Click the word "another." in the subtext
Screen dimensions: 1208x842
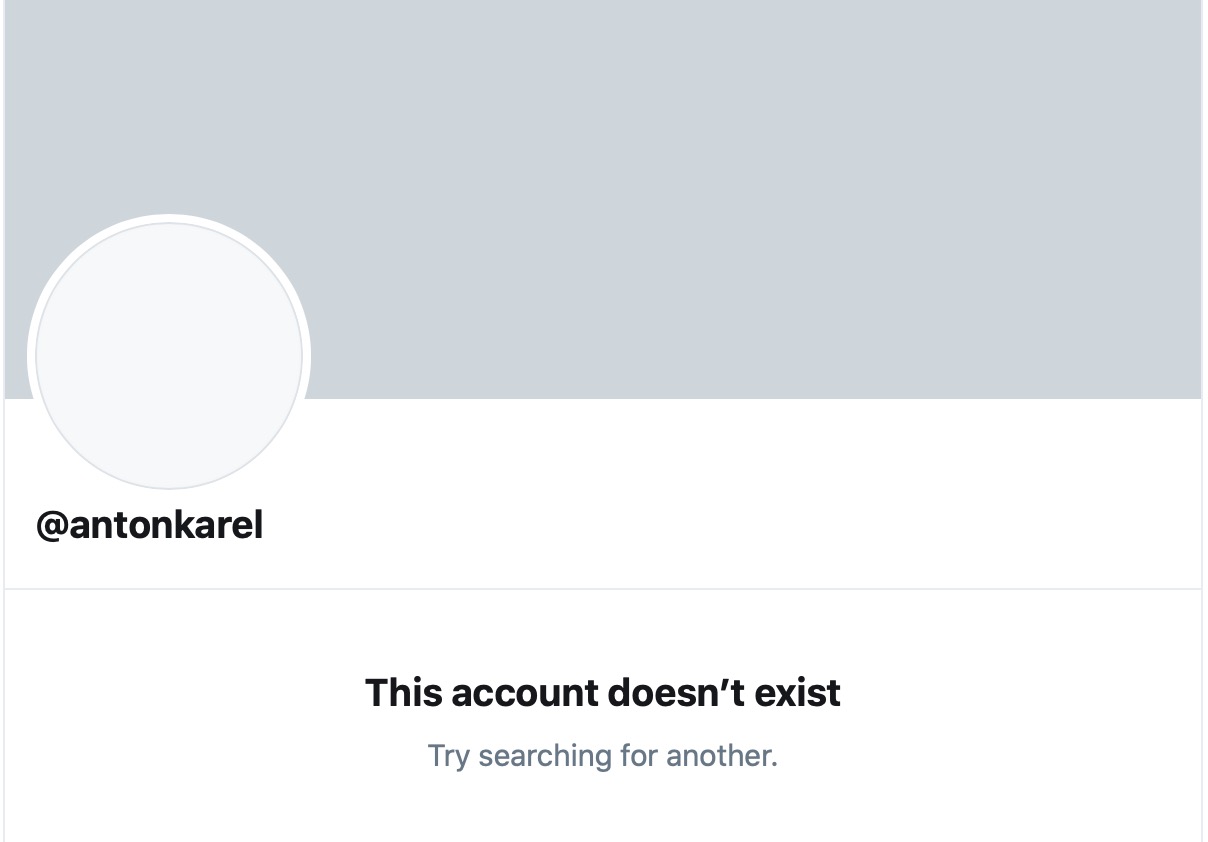click(722, 755)
